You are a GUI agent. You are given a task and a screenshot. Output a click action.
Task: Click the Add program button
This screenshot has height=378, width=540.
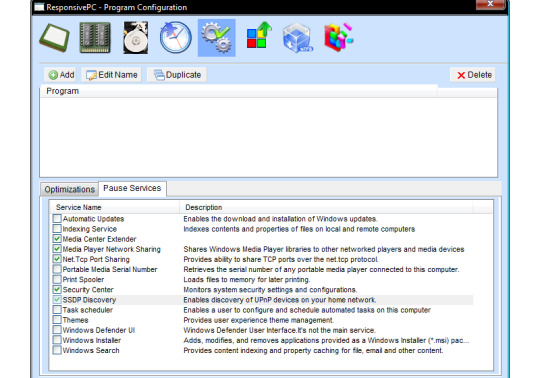click(x=61, y=75)
